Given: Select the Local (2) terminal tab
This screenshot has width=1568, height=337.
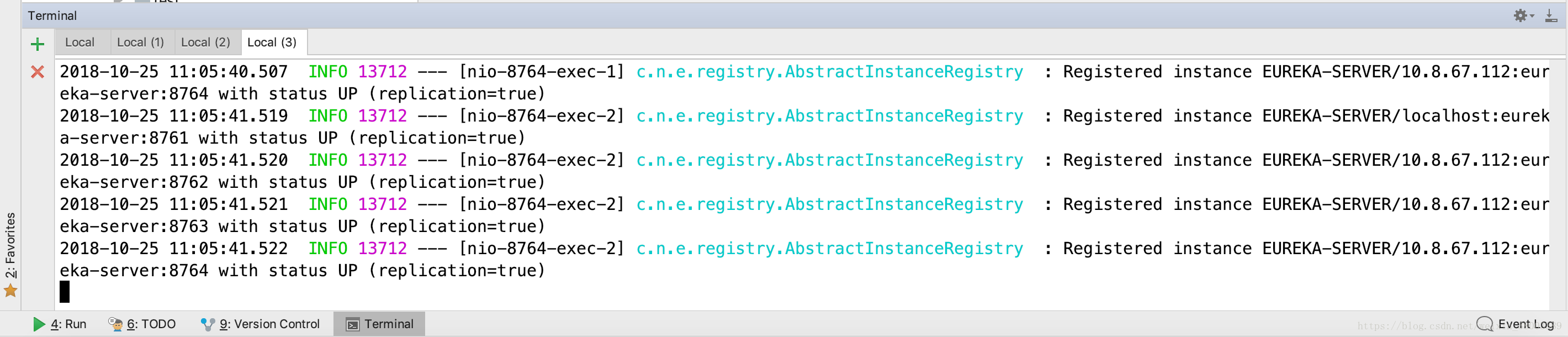Looking at the screenshot, I should 206,43.
